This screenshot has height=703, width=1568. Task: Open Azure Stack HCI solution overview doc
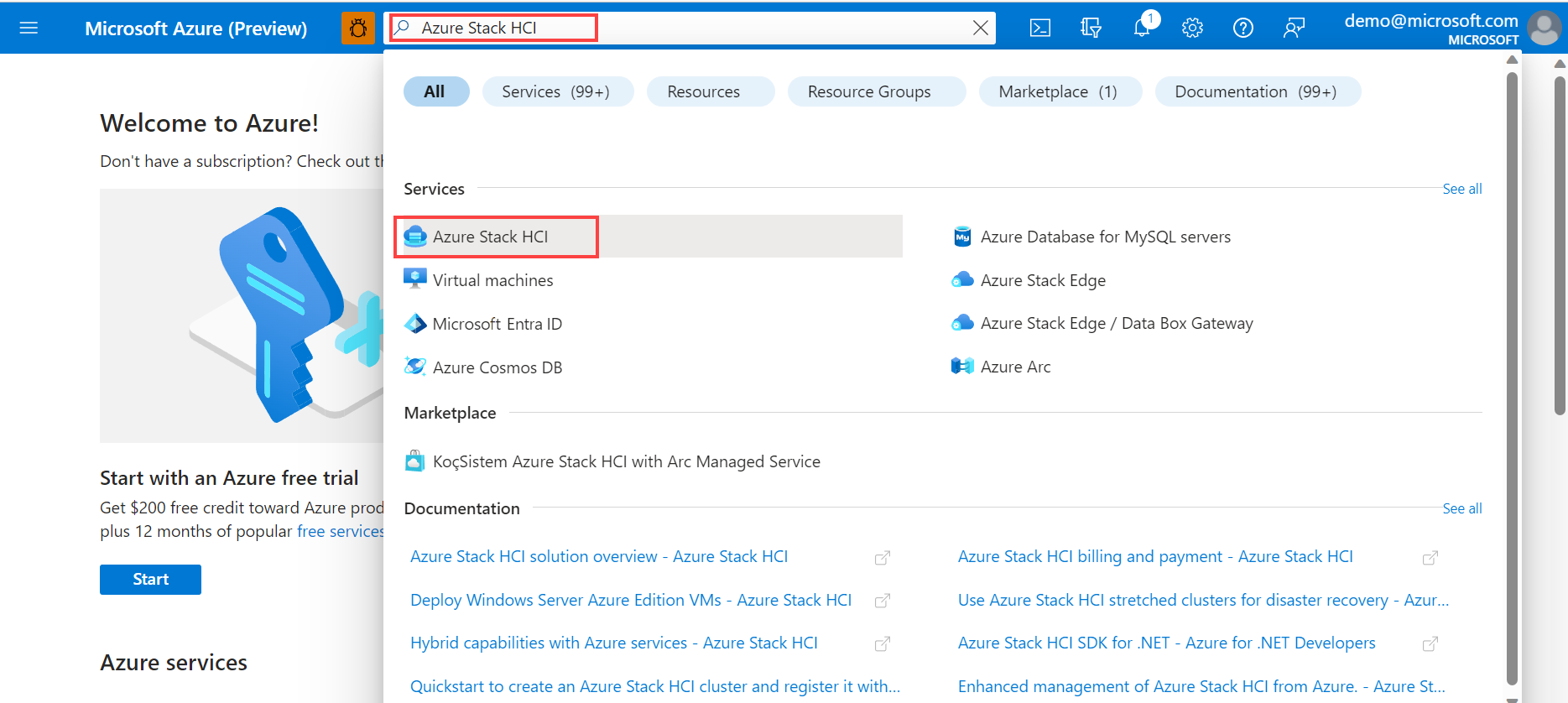(599, 556)
